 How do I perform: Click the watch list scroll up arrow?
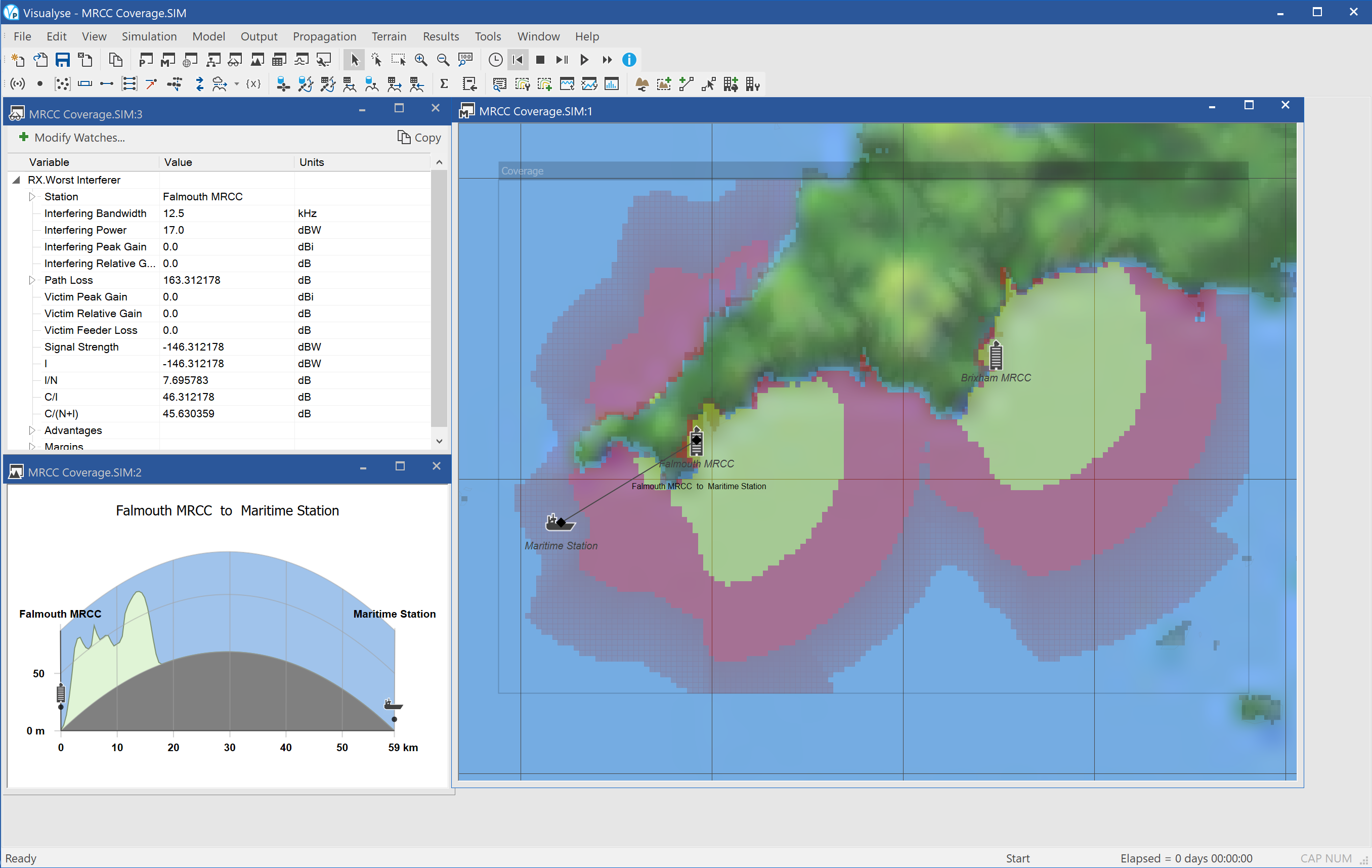click(x=439, y=162)
